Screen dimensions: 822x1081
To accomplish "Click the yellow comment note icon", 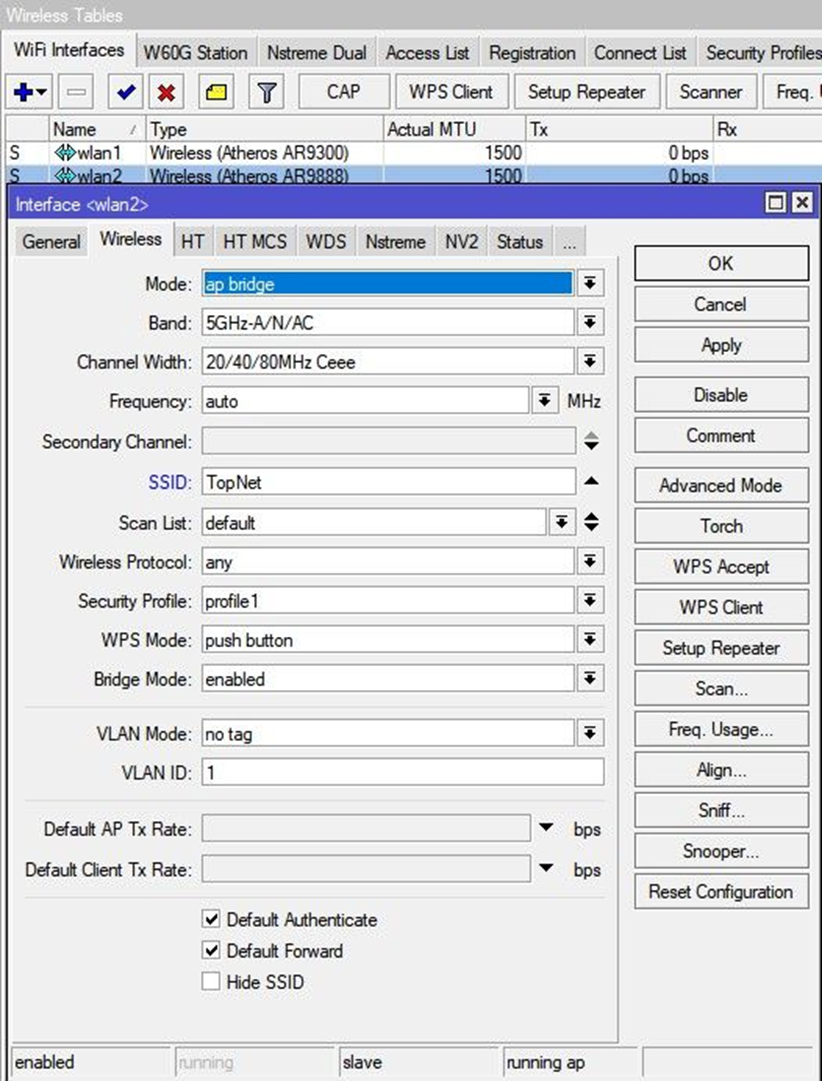I will 216,92.
